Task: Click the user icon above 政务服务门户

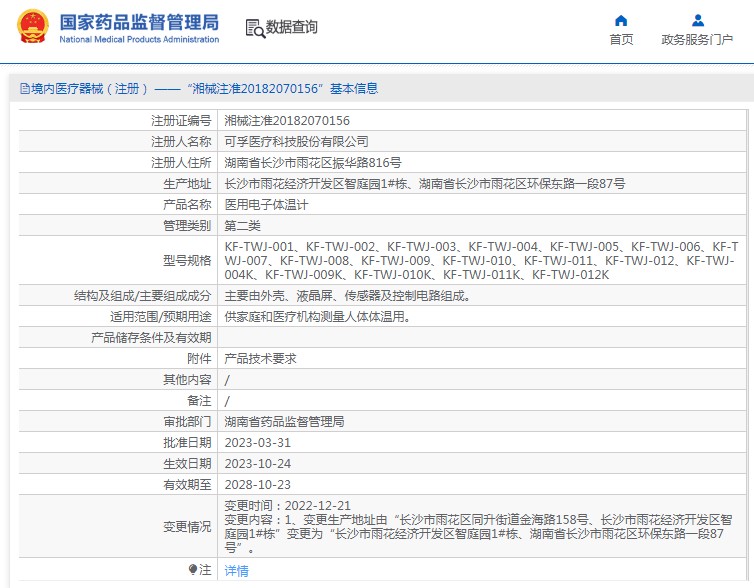Action: [x=697, y=20]
